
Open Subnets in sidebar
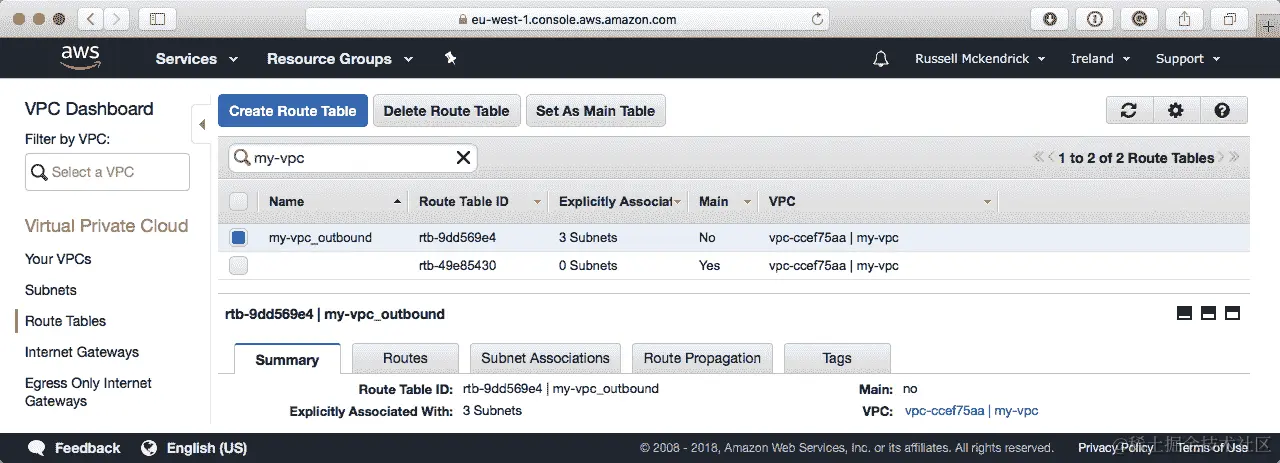pyautogui.click(x=51, y=290)
